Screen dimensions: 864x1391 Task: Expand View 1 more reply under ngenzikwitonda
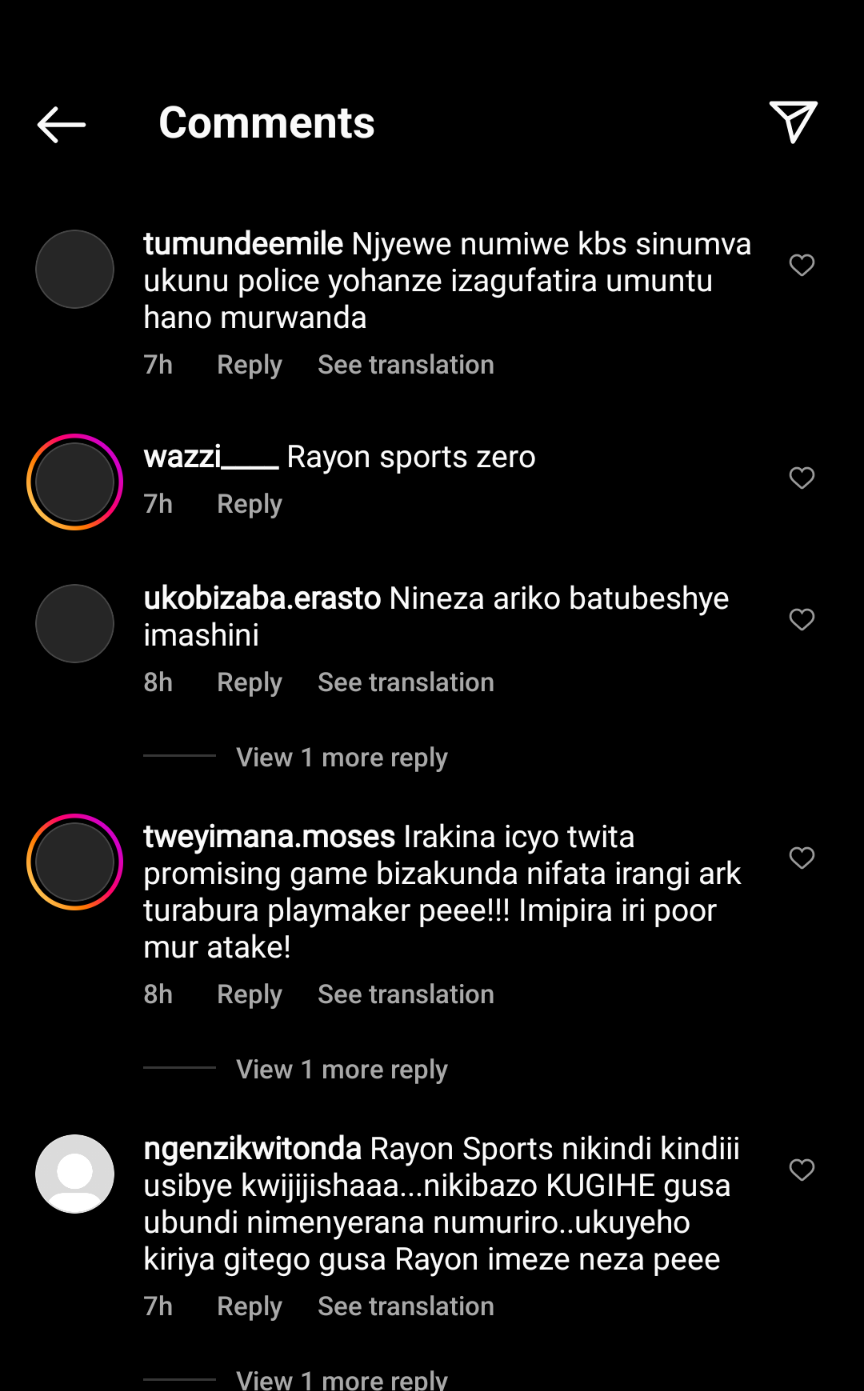(x=341, y=1379)
